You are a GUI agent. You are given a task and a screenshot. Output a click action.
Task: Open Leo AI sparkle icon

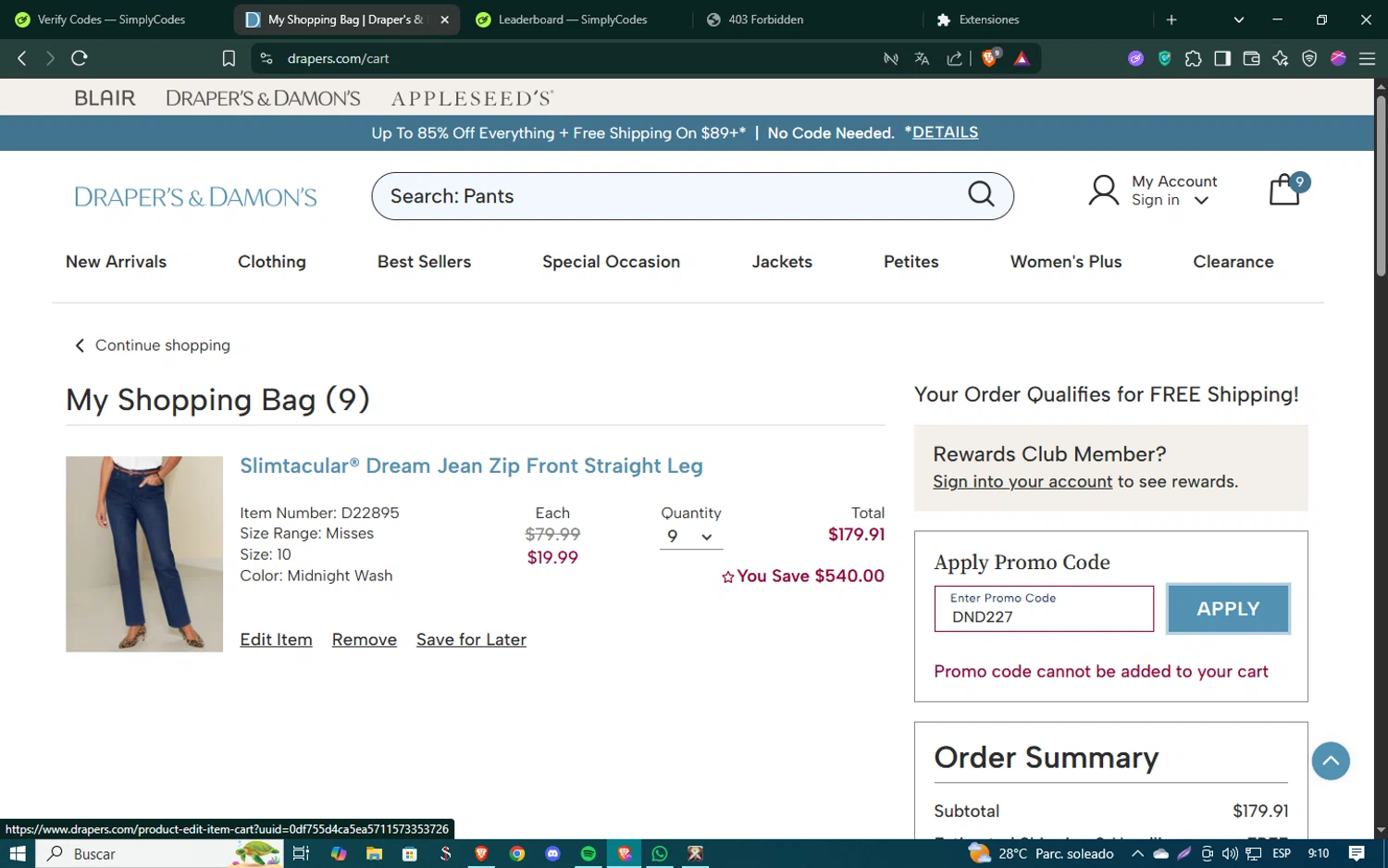click(1281, 58)
